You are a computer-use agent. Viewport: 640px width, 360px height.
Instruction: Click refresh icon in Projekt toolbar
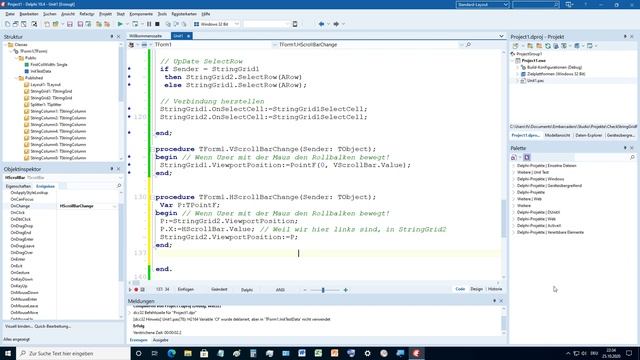tap(548, 46)
